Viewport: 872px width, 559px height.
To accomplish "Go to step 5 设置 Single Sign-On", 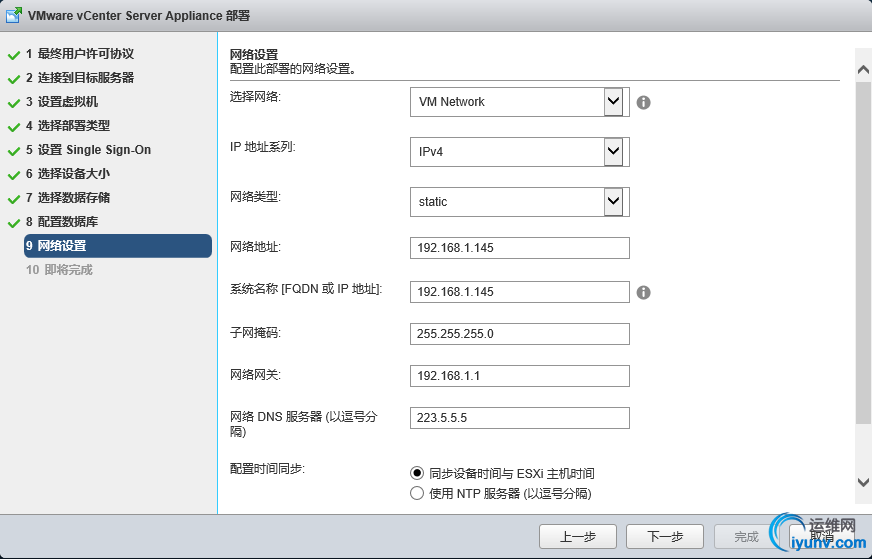I will coord(88,150).
